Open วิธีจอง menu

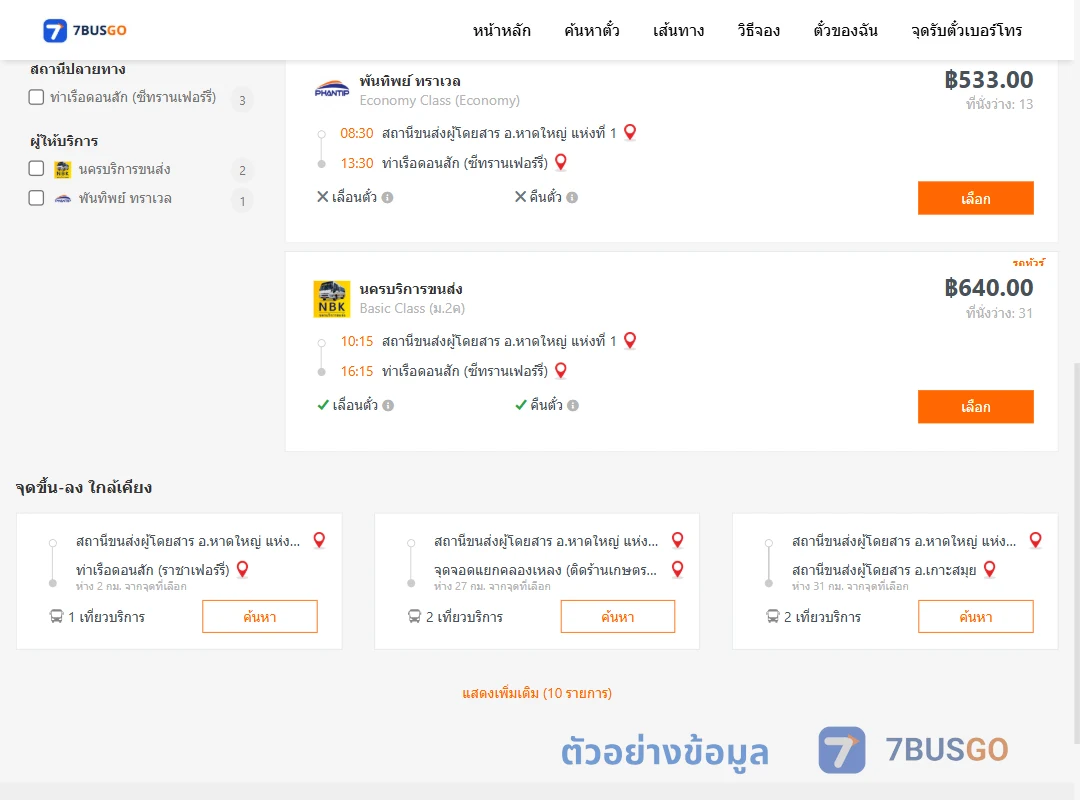click(x=758, y=30)
